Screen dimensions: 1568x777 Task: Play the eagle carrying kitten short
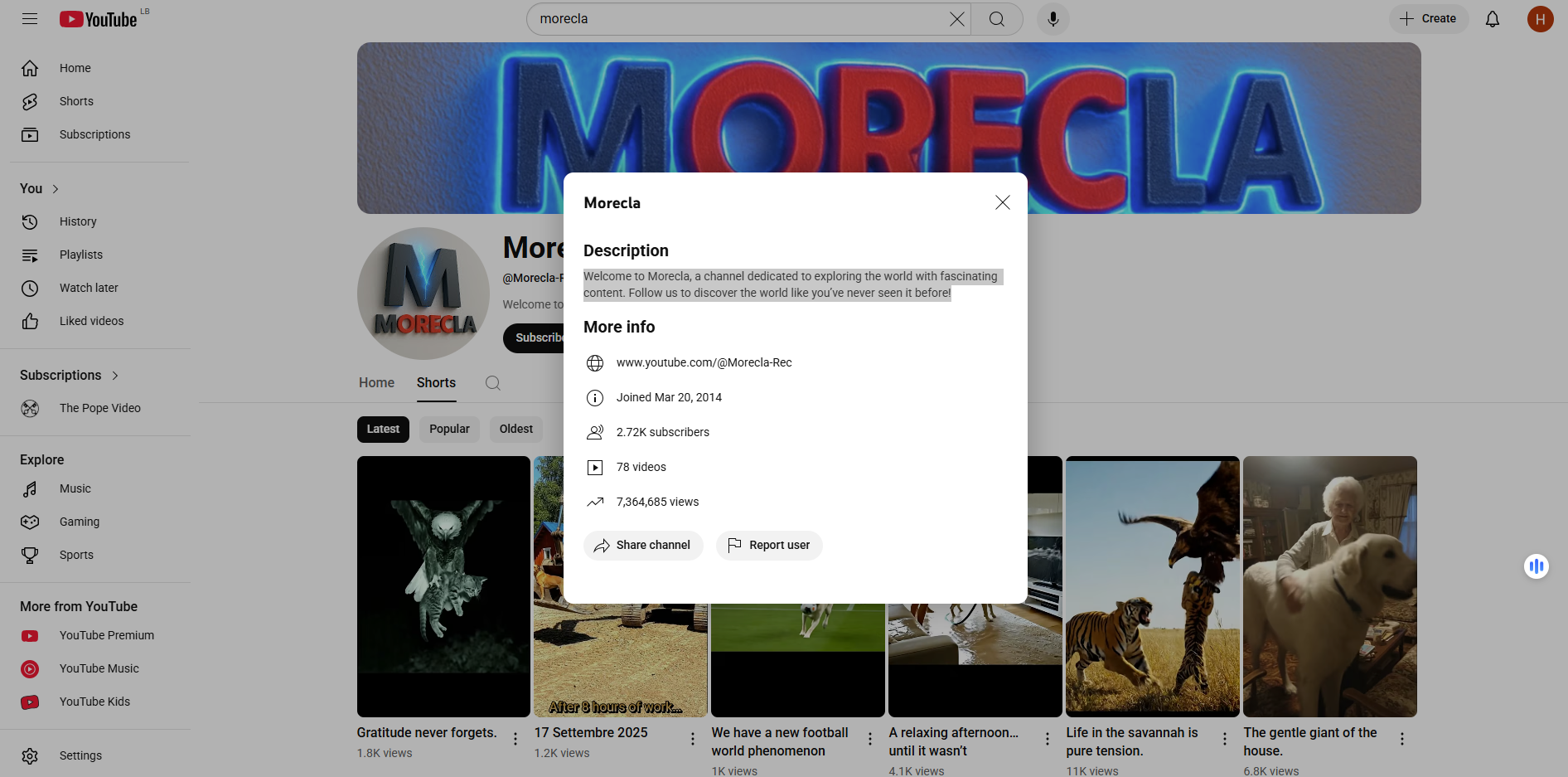pos(443,586)
